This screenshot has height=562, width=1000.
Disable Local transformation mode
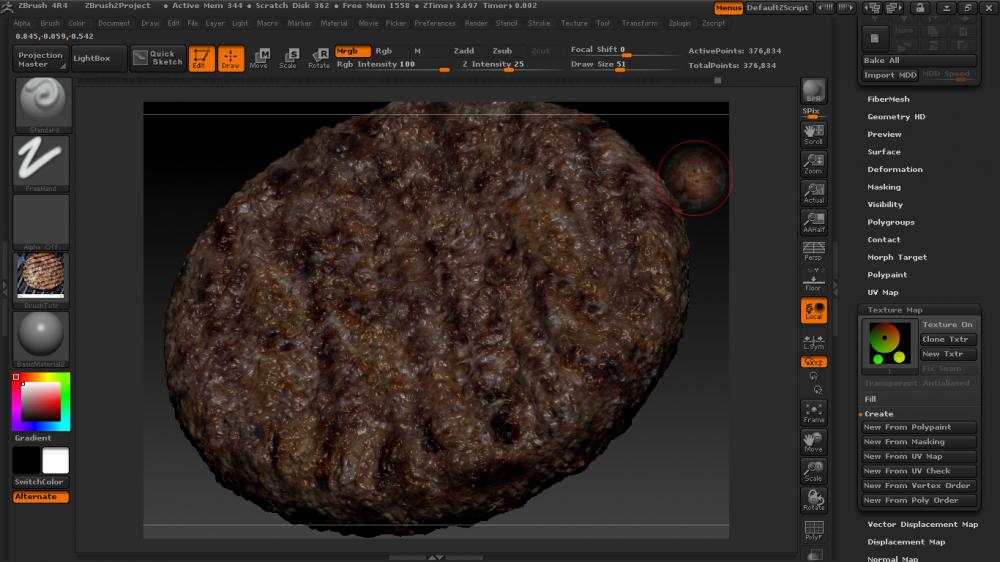814,310
